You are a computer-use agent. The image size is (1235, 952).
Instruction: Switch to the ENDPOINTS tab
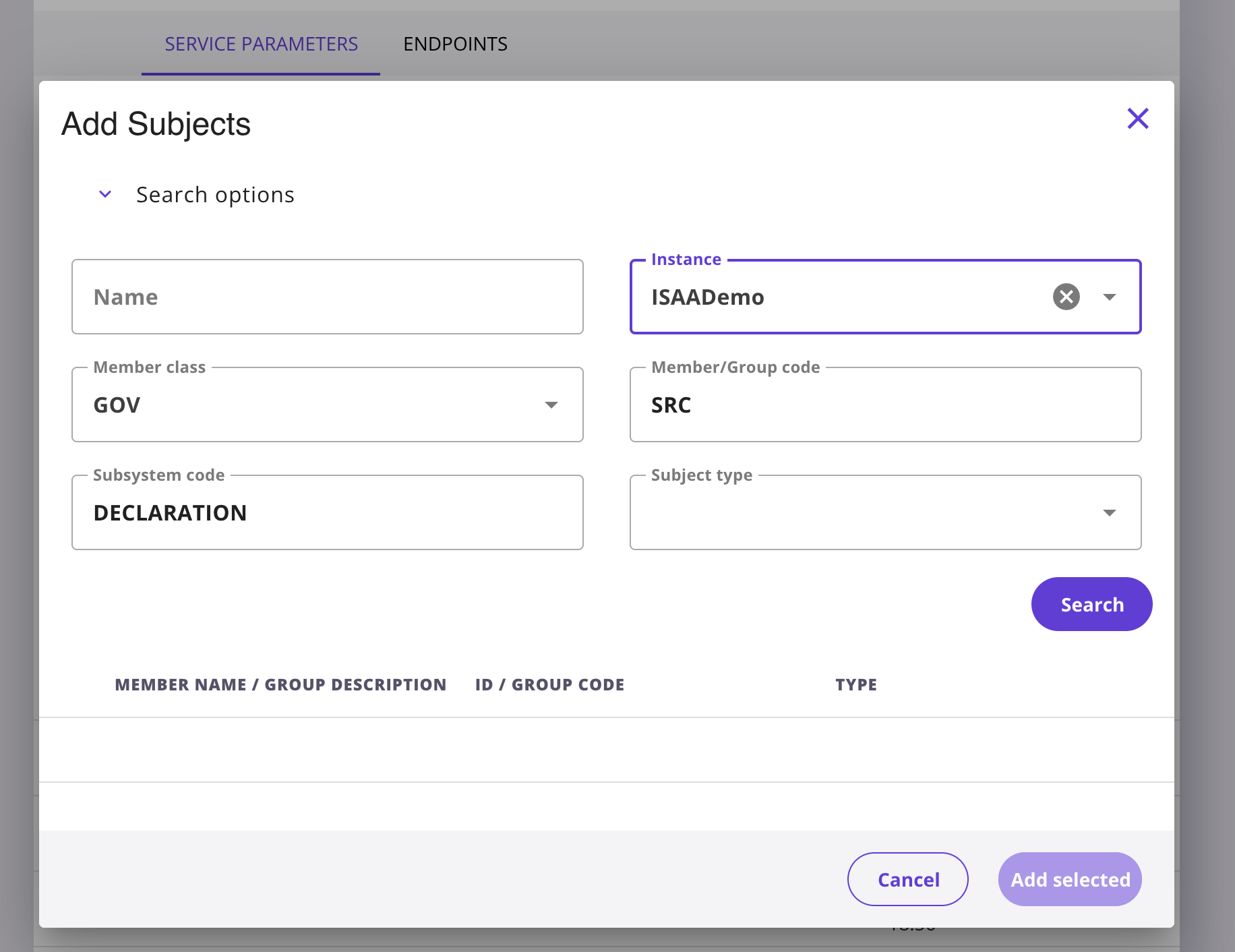[456, 44]
